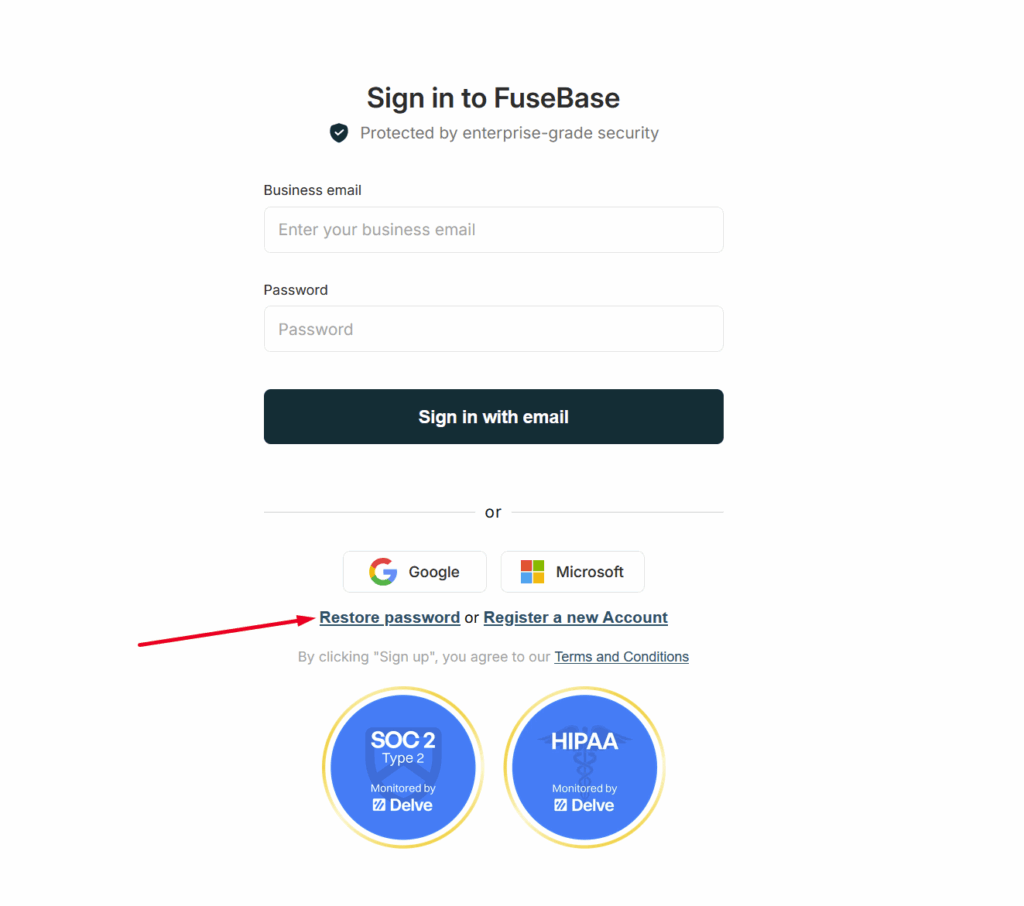Click the Google logo icon
The height and width of the screenshot is (906, 1024).
pos(383,572)
